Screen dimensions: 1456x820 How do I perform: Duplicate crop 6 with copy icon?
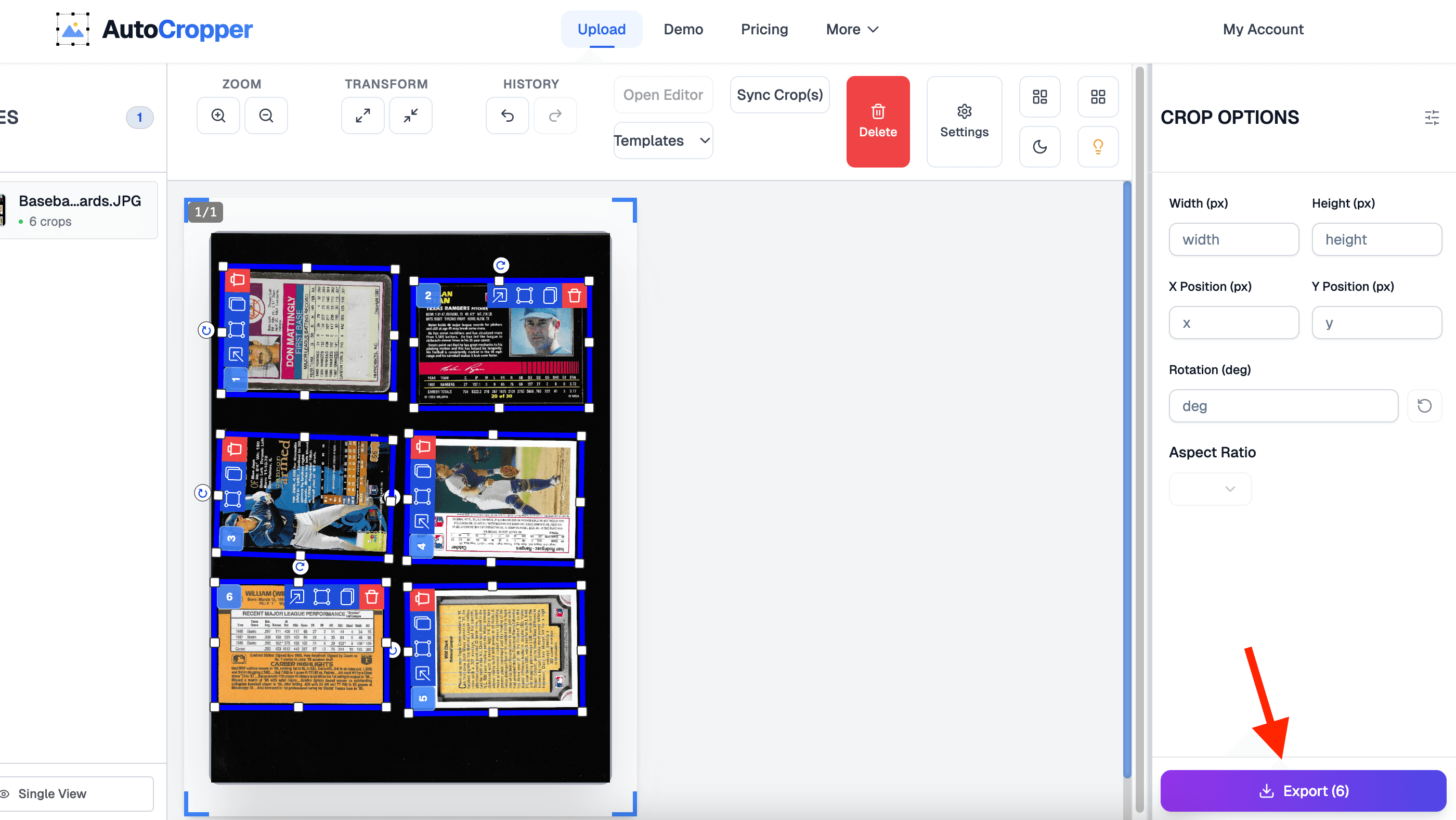pyautogui.click(x=346, y=597)
